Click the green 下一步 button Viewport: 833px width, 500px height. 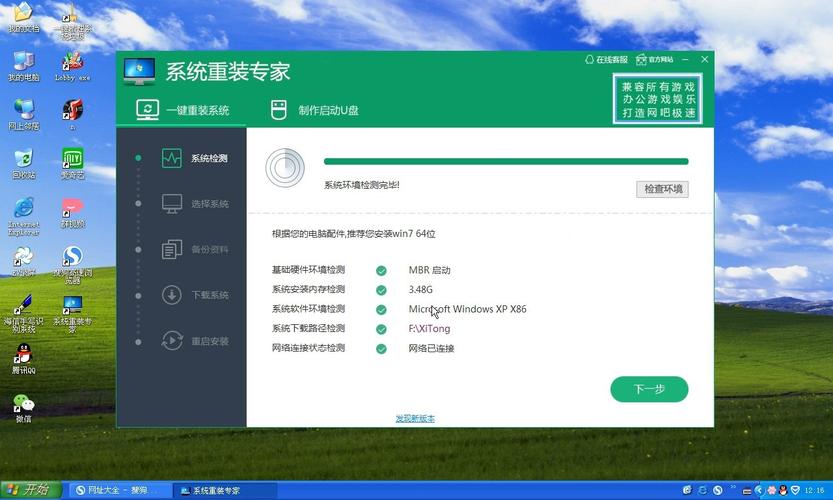tap(649, 389)
